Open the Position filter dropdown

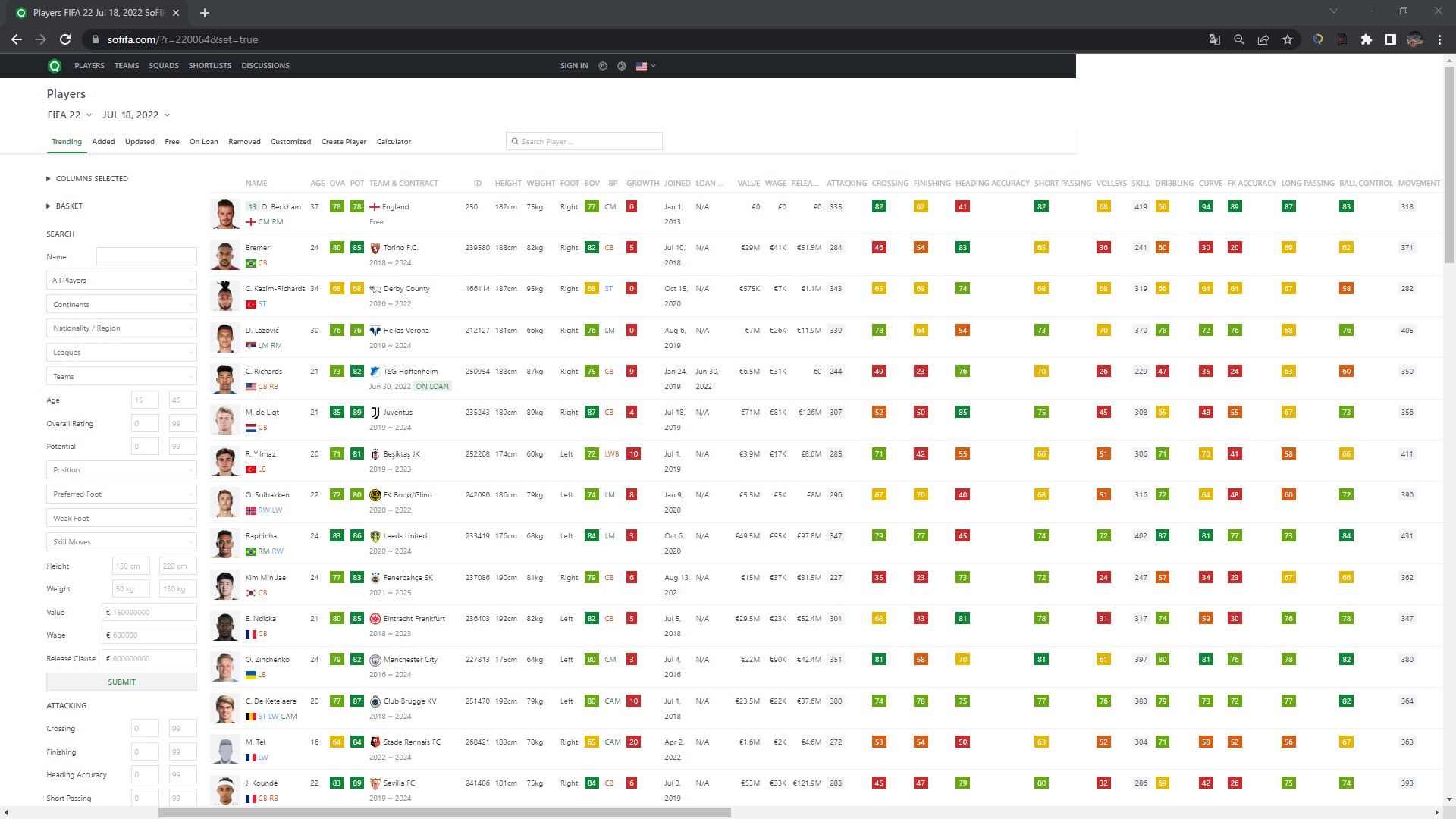point(121,470)
